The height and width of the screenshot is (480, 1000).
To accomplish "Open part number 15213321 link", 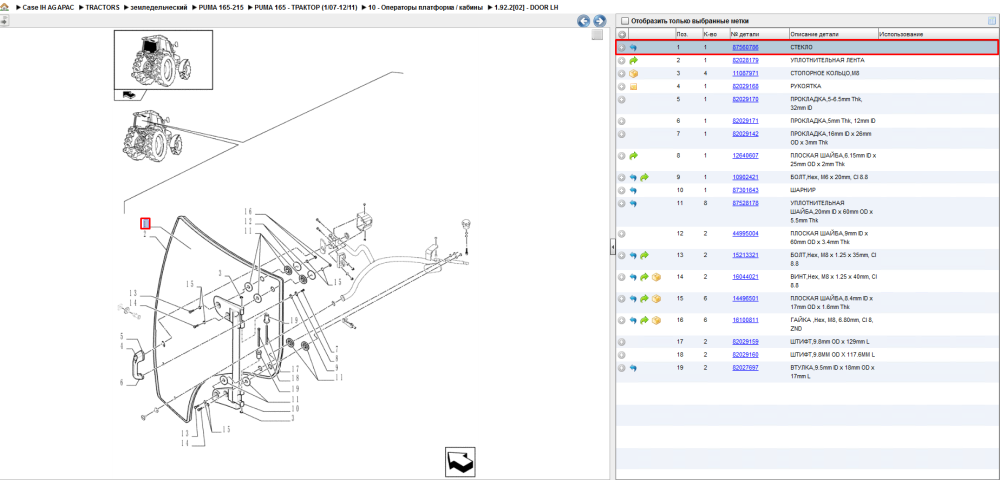I will click(745, 255).
